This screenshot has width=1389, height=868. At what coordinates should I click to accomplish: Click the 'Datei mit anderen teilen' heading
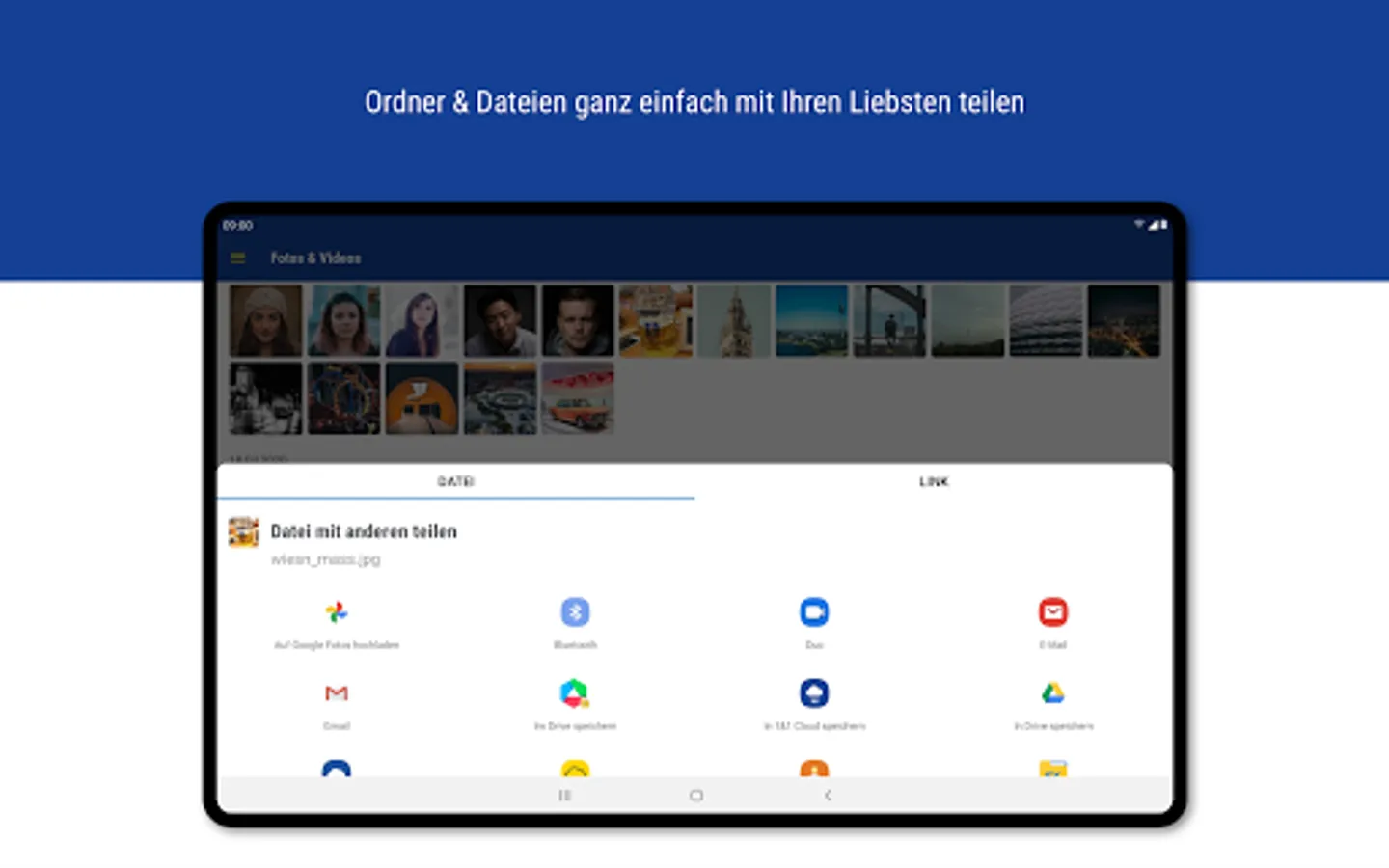point(364,531)
